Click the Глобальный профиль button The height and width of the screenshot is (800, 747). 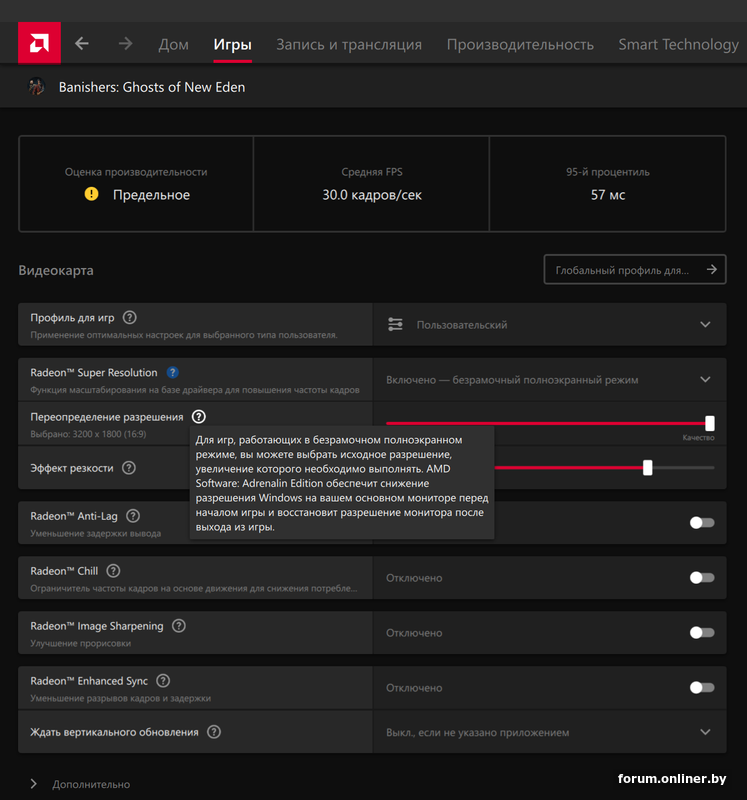click(x=634, y=270)
